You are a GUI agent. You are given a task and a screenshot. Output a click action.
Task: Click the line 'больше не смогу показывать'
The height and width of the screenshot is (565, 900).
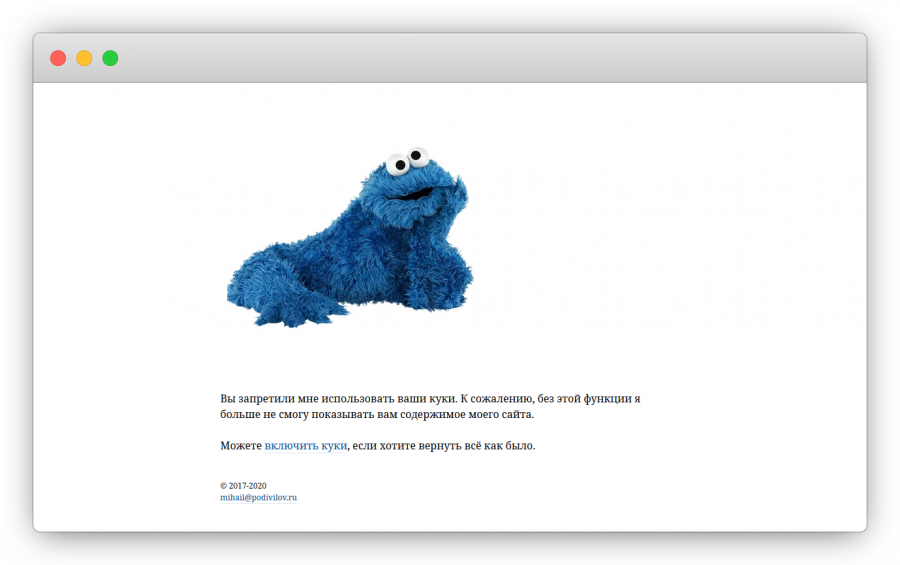click(x=300, y=414)
